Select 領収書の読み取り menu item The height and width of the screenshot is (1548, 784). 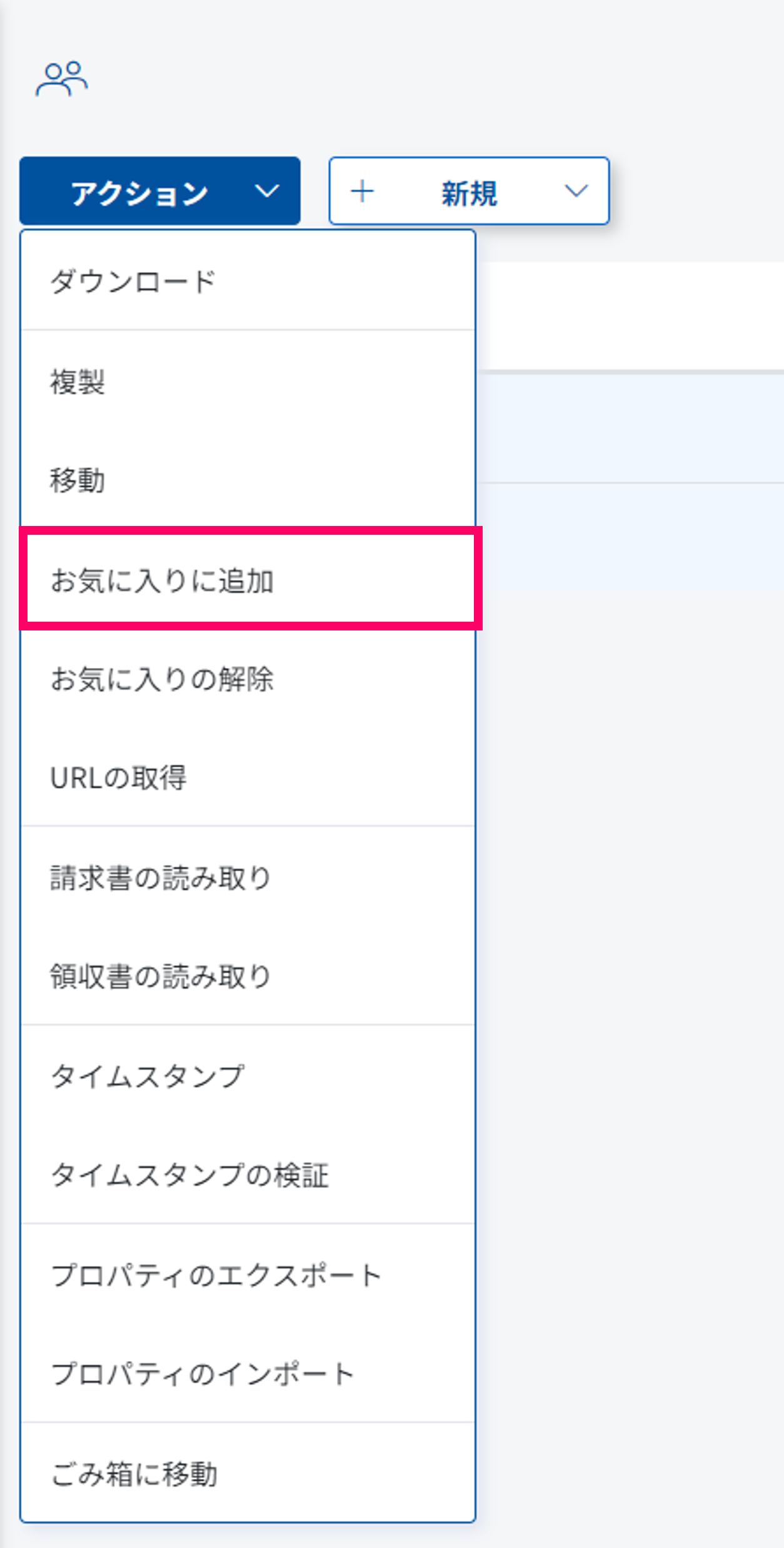click(160, 976)
